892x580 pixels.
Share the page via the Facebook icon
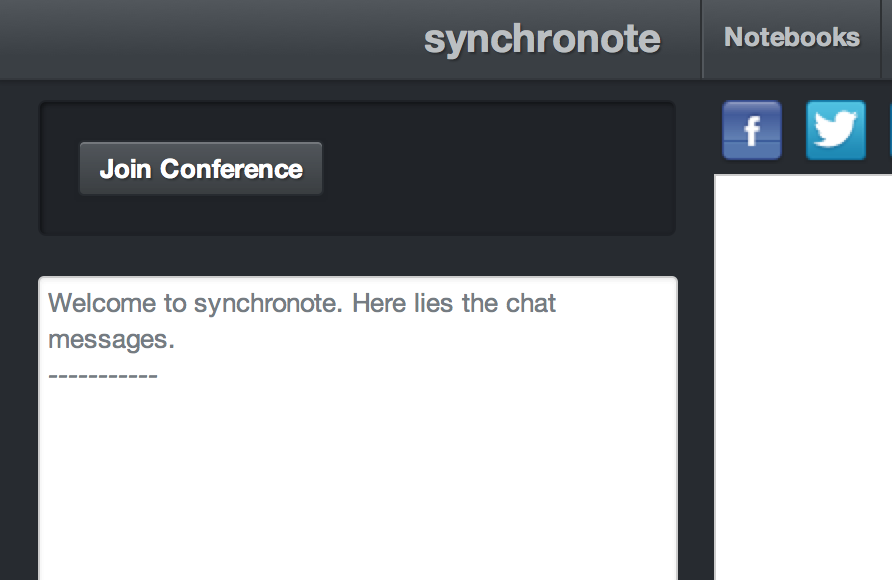[x=751, y=130]
